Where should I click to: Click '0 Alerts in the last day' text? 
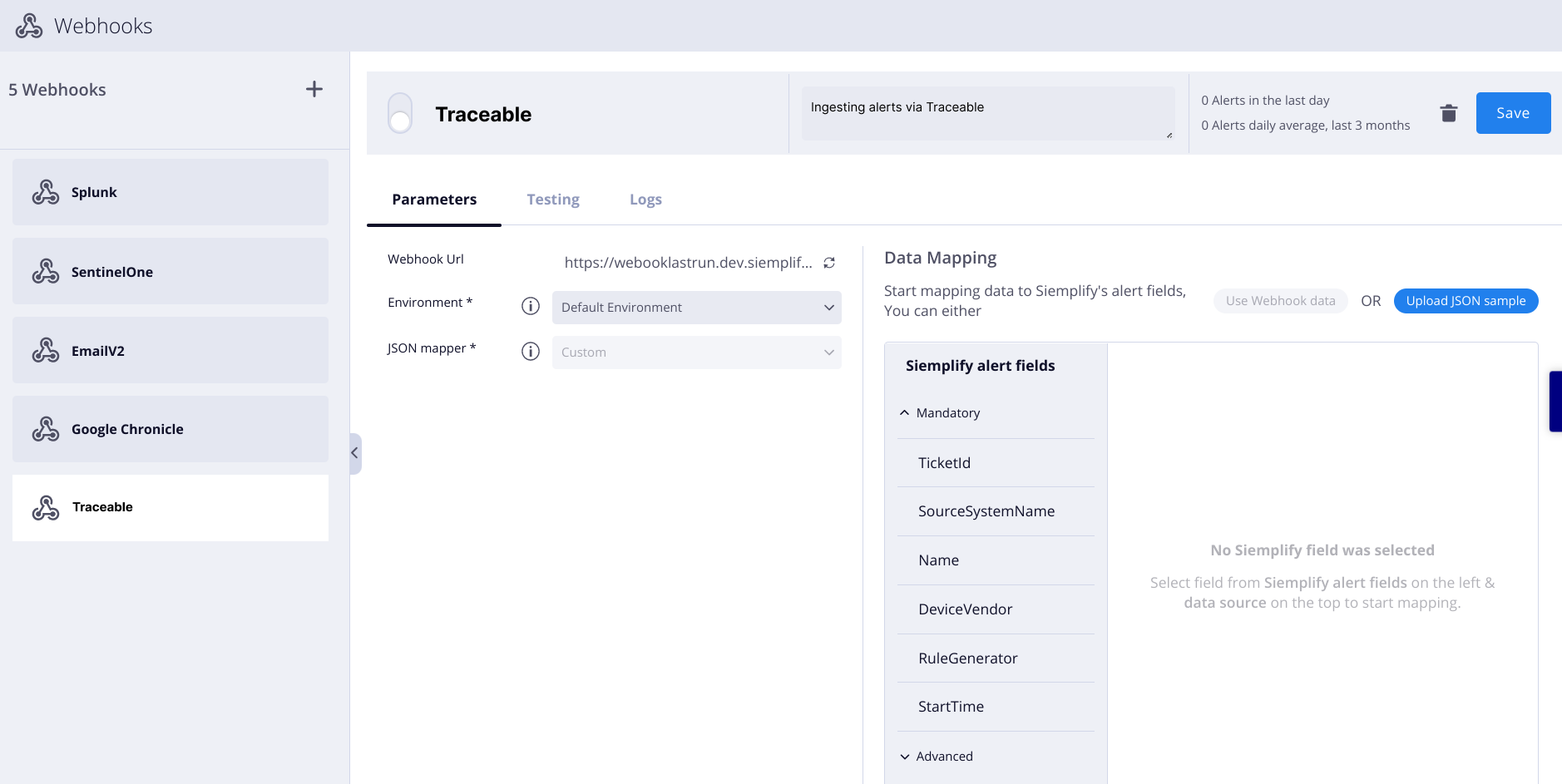coord(1265,101)
